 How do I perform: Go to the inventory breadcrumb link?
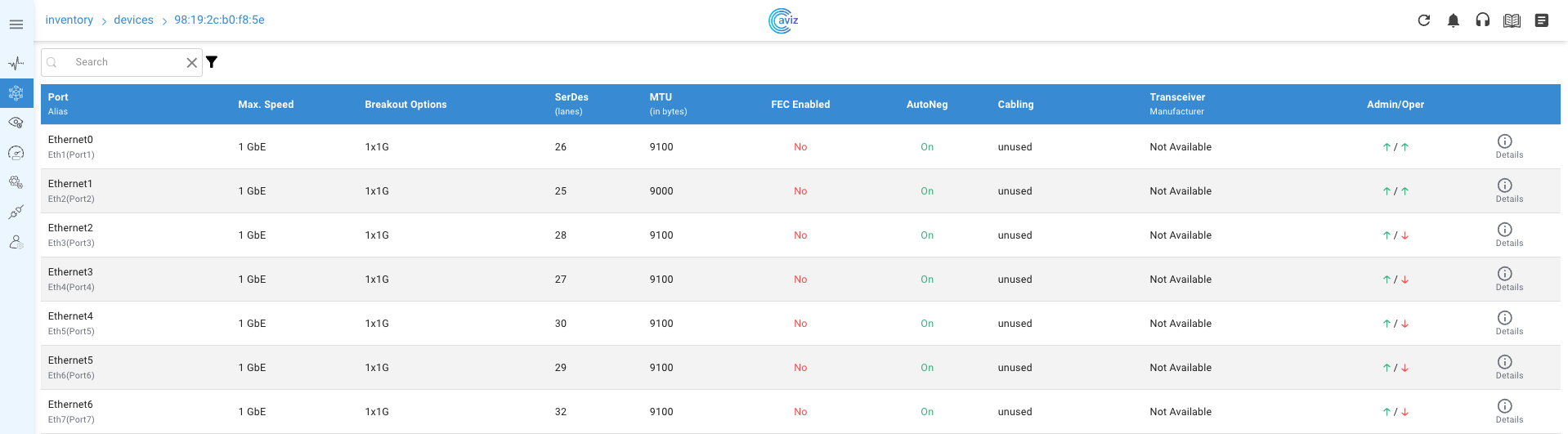click(69, 20)
